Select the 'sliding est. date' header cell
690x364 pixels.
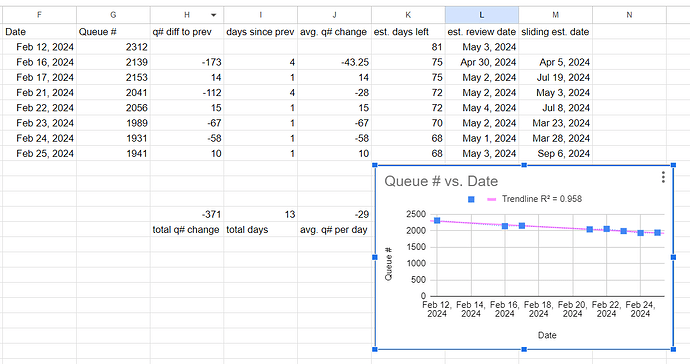point(555,32)
